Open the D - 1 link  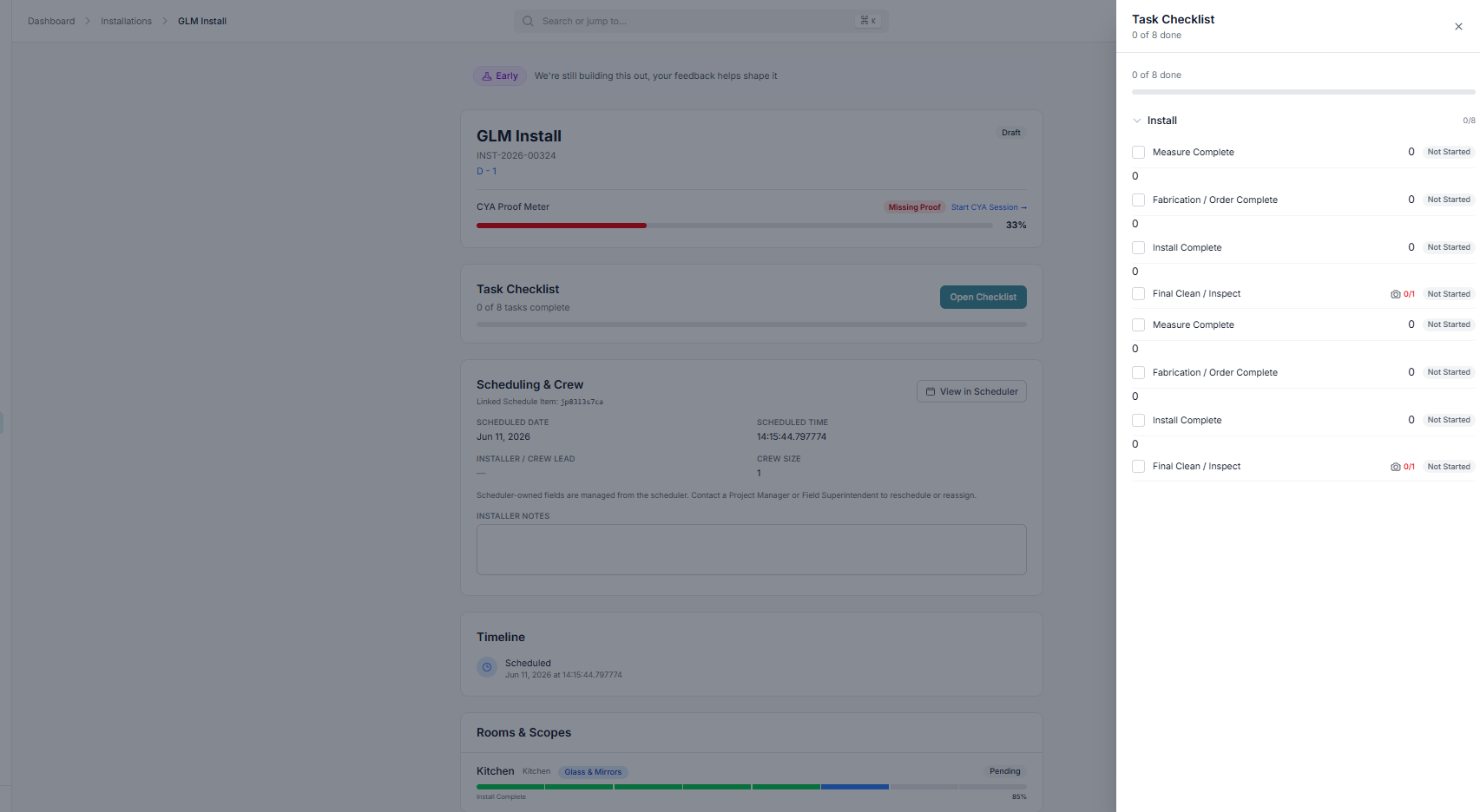click(x=486, y=171)
